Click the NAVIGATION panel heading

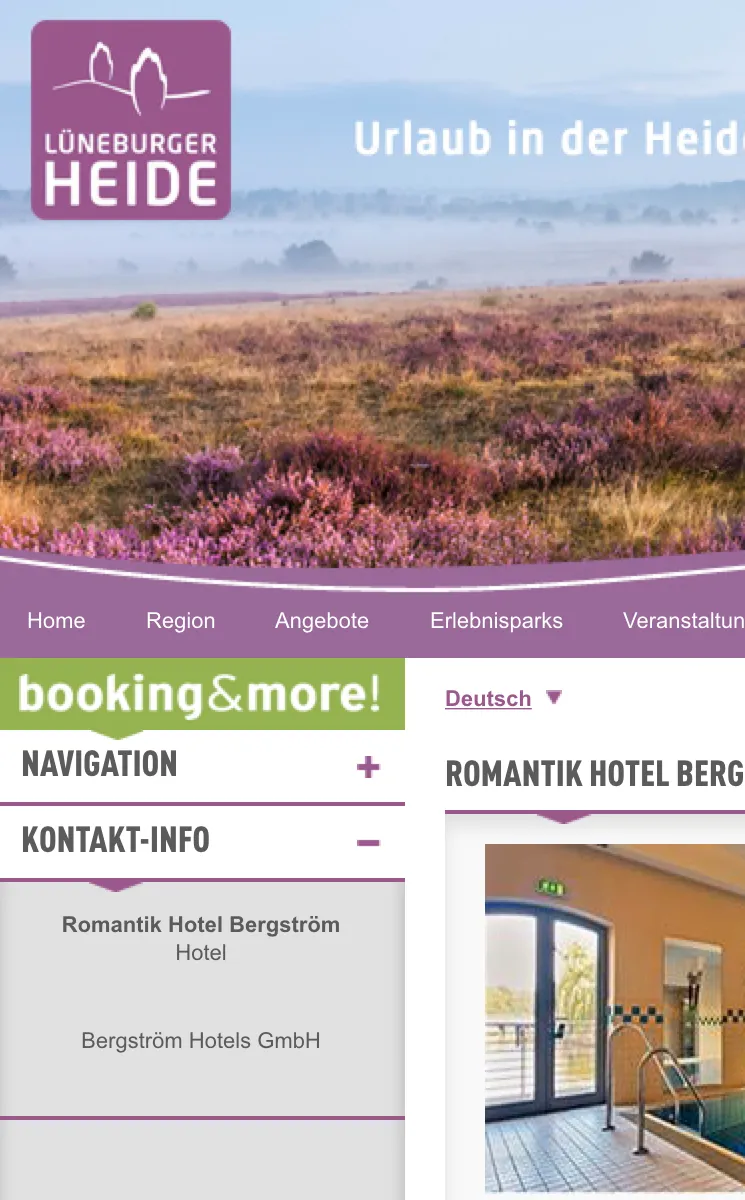(100, 765)
